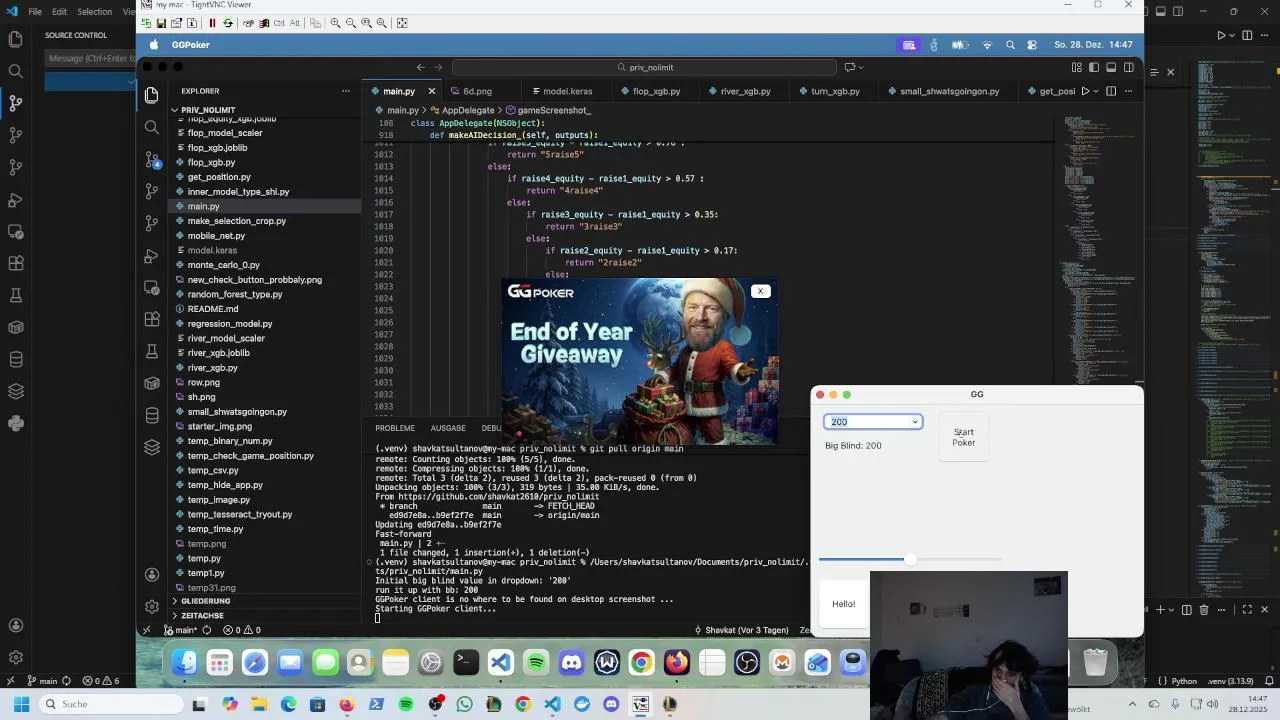
Task: Open Spotify from mac dock
Action: (536, 662)
